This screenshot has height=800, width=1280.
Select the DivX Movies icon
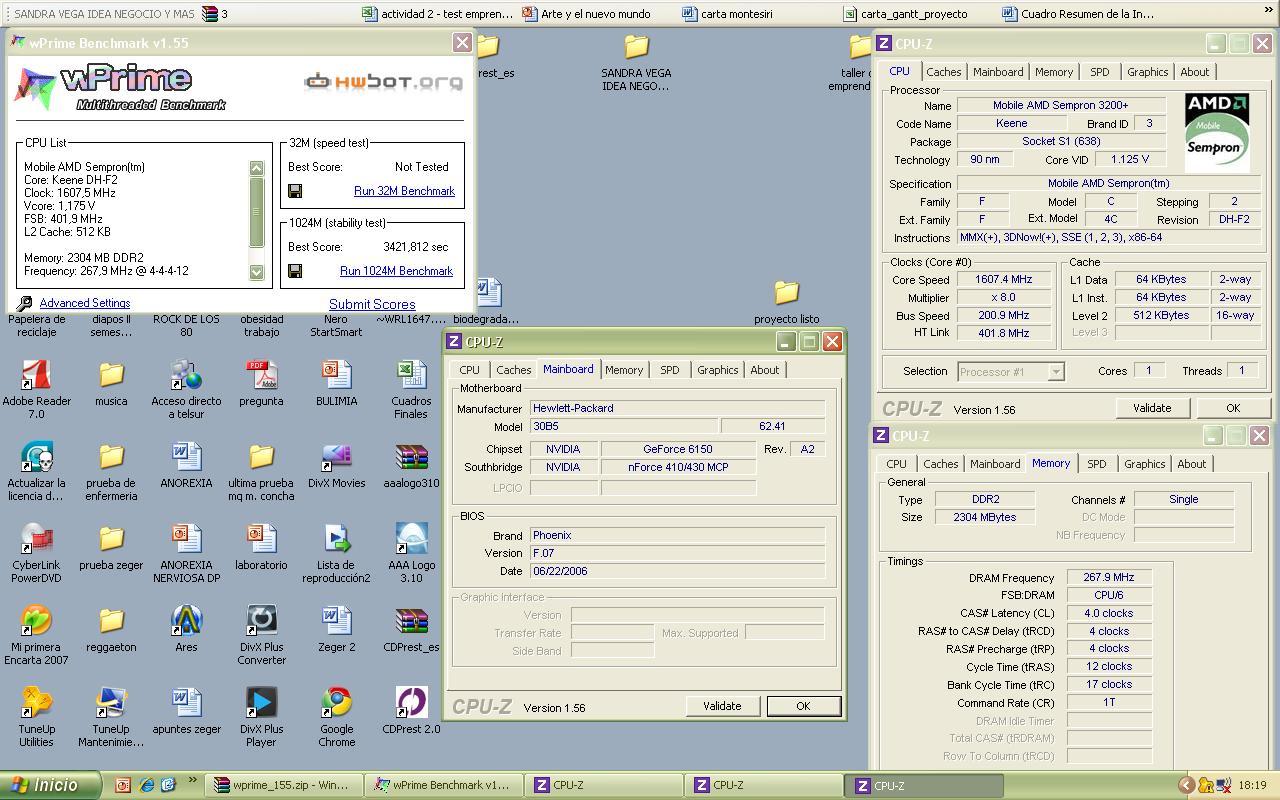(336, 457)
